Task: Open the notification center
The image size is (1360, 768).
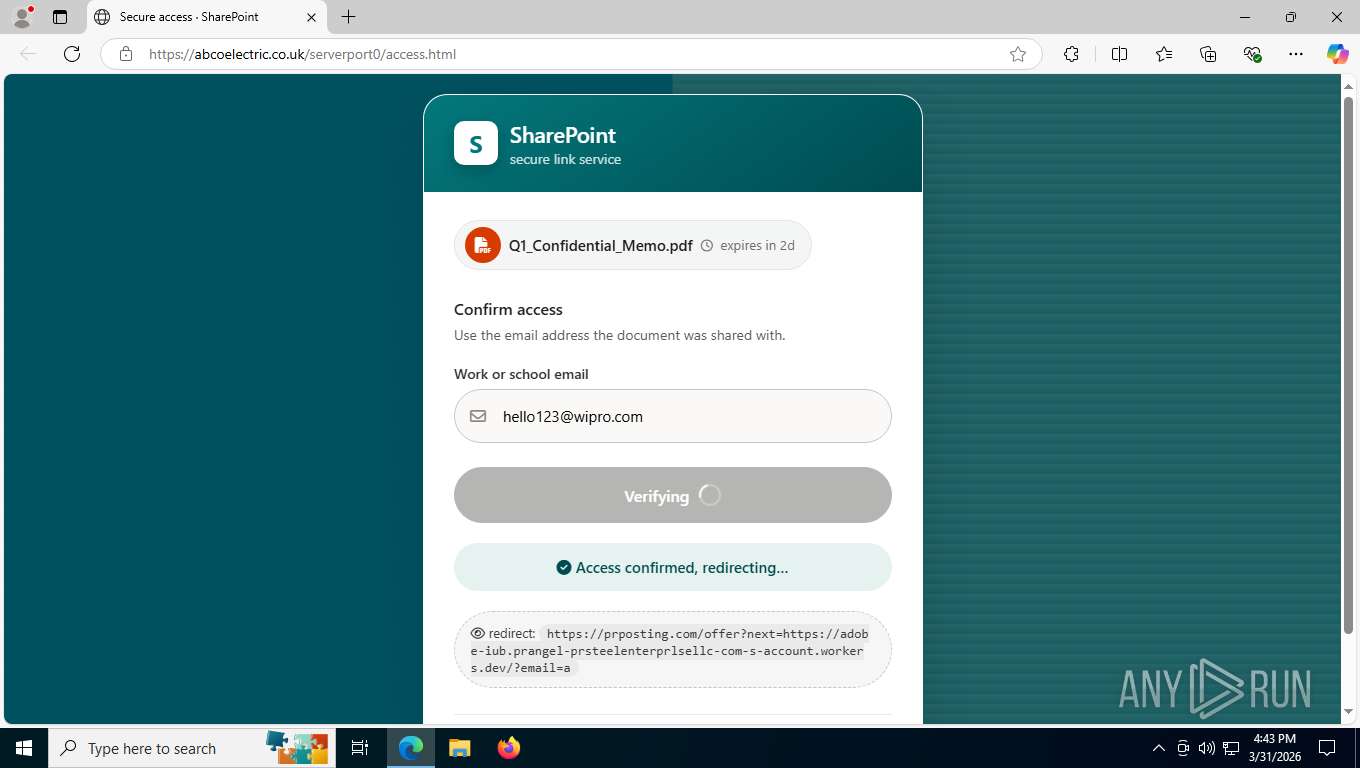Action: point(1327,748)
